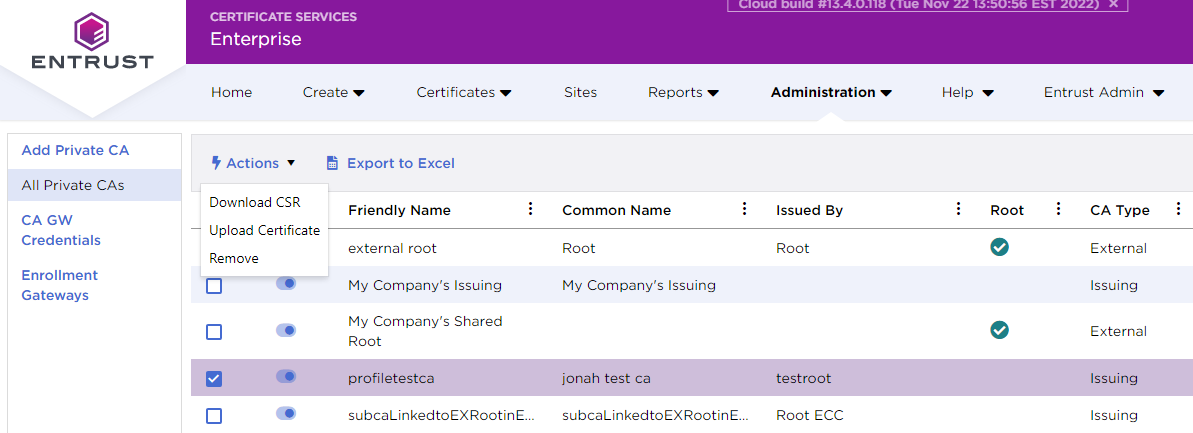Expand the Entrust Admin account dropdown
This screenshot has height=433, width=1193.
pyautogui.click(x=1104, y=92)
